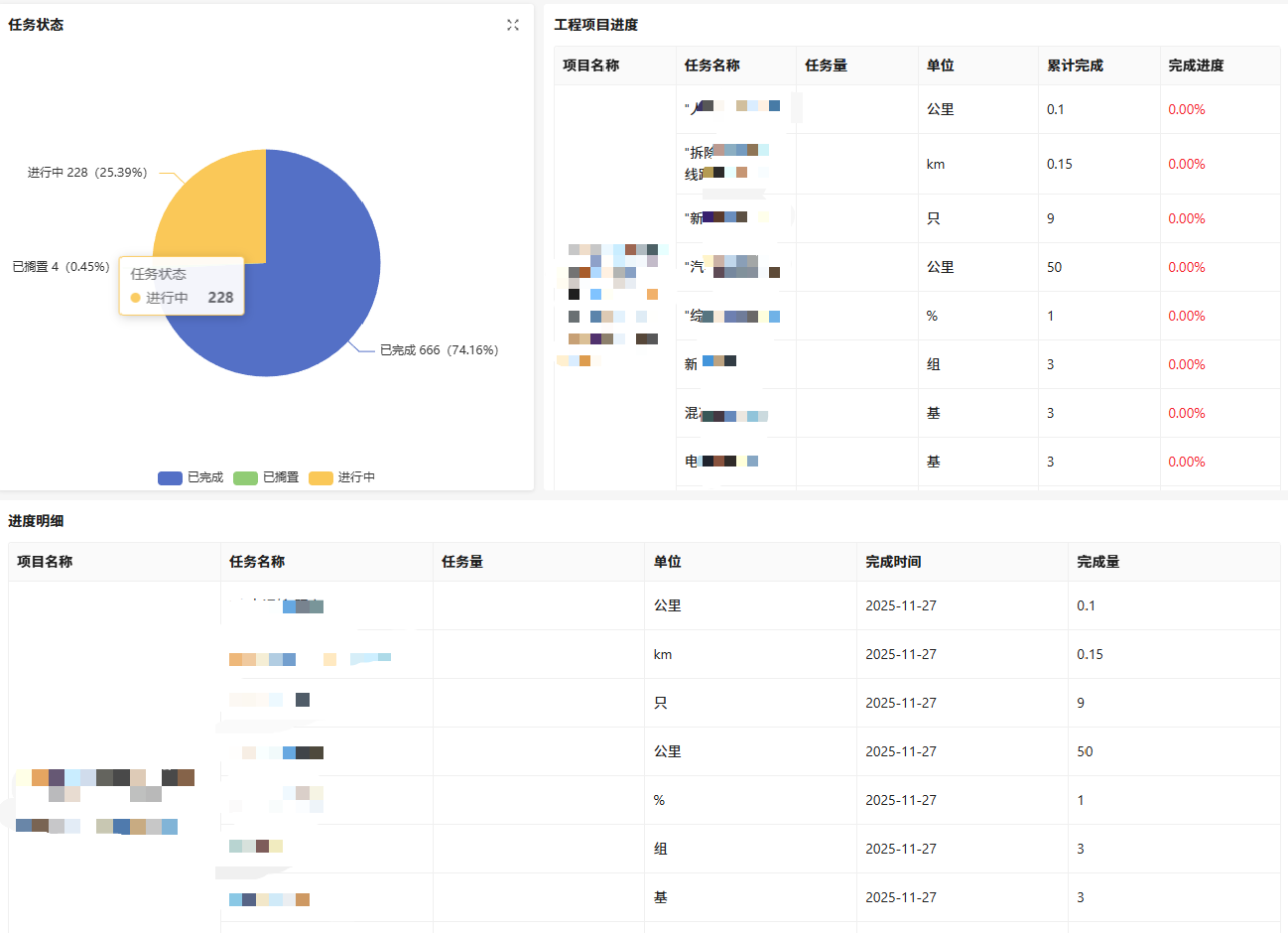The width and height of the screenshot is (1288, 933).
Task: Click the 完成量 column header in 进度明细
Action: pyautogui.click(x=1098, y=562)
